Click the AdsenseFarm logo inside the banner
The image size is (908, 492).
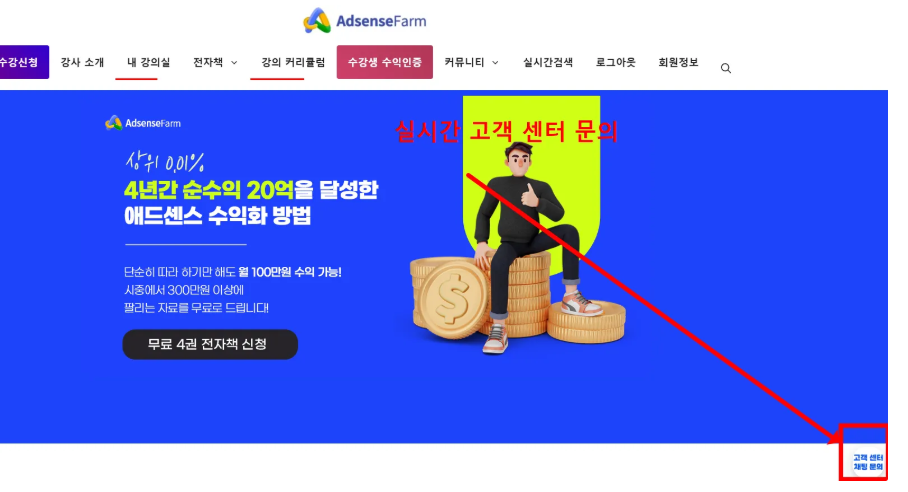pyautogui.click(x=143, y=123)
